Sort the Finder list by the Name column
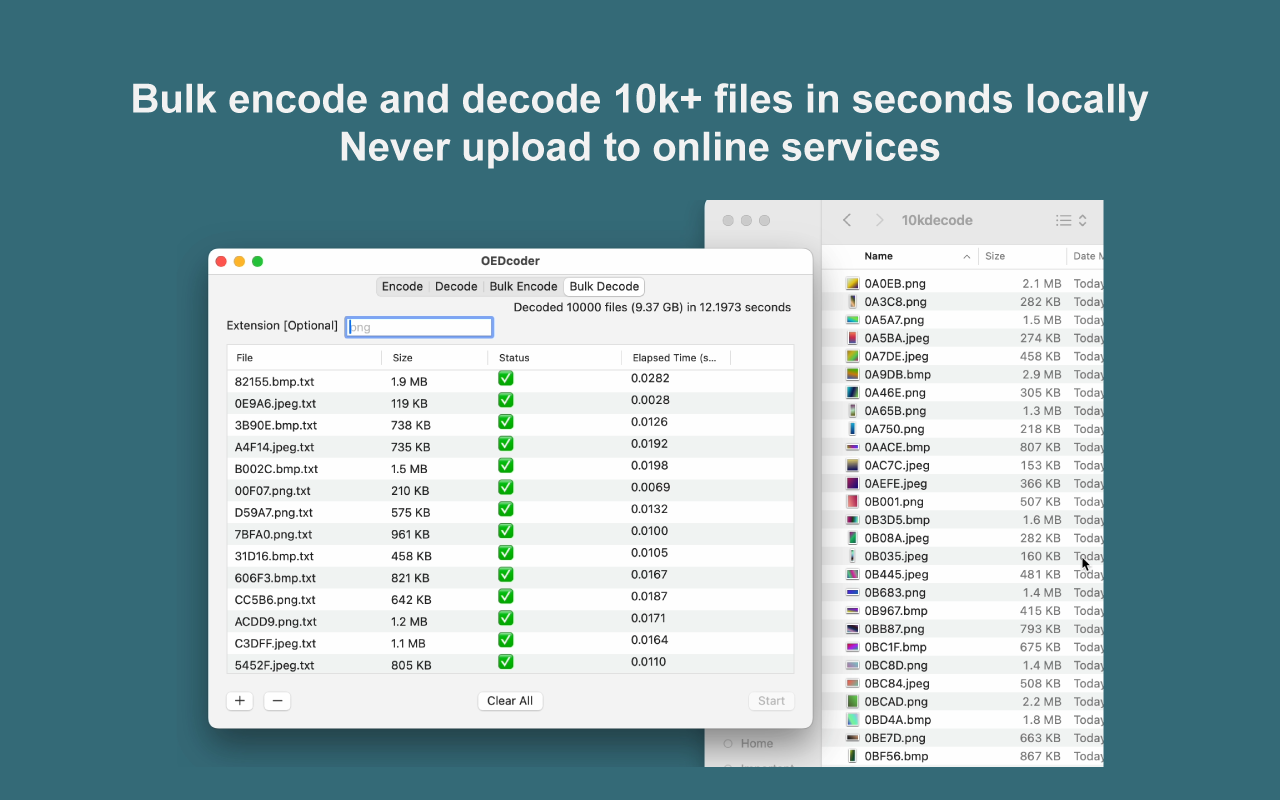Screen dimensions: 1280x800 pyautogui.click(x=918, y=256)
